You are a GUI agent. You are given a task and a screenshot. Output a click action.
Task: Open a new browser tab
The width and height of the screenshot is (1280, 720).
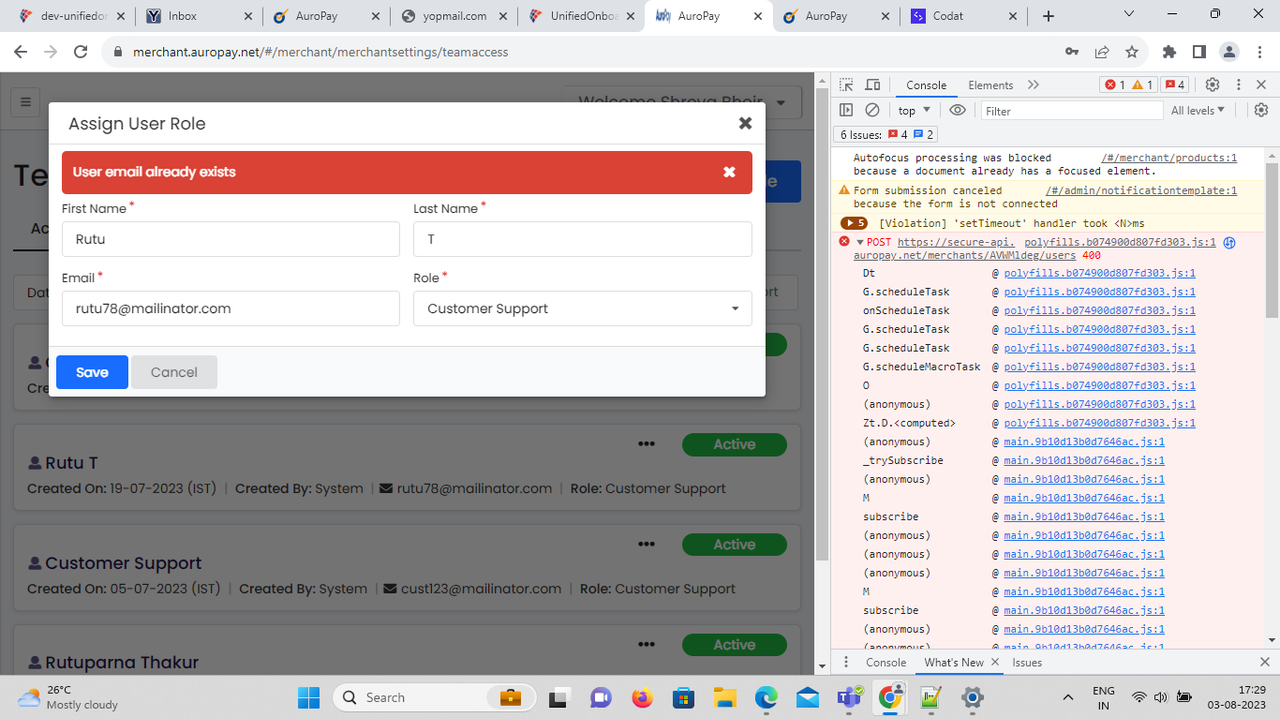(1048, 16)
